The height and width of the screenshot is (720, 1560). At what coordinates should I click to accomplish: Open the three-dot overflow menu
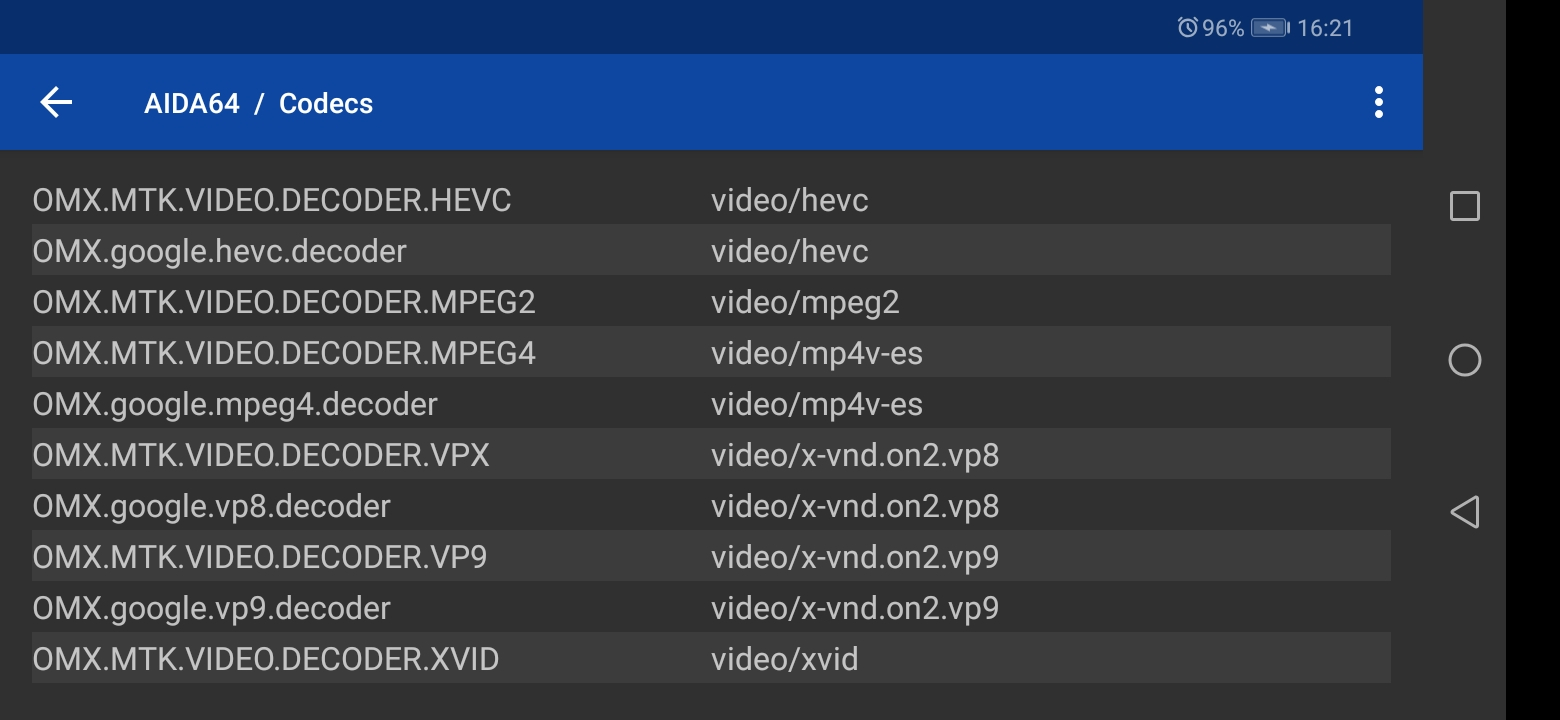(x=1378, y=102)
